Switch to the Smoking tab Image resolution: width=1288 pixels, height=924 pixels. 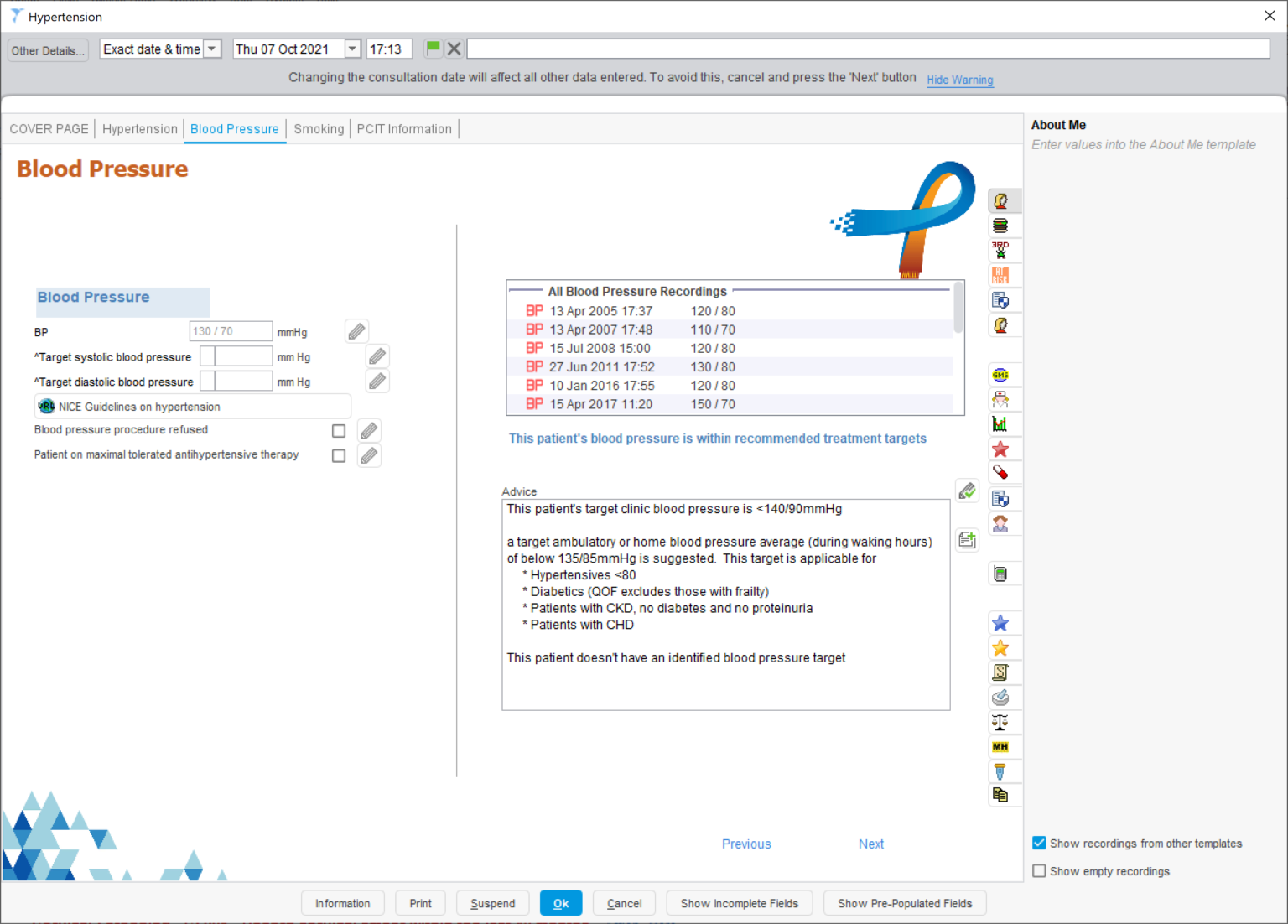click(x=319, y=128)
